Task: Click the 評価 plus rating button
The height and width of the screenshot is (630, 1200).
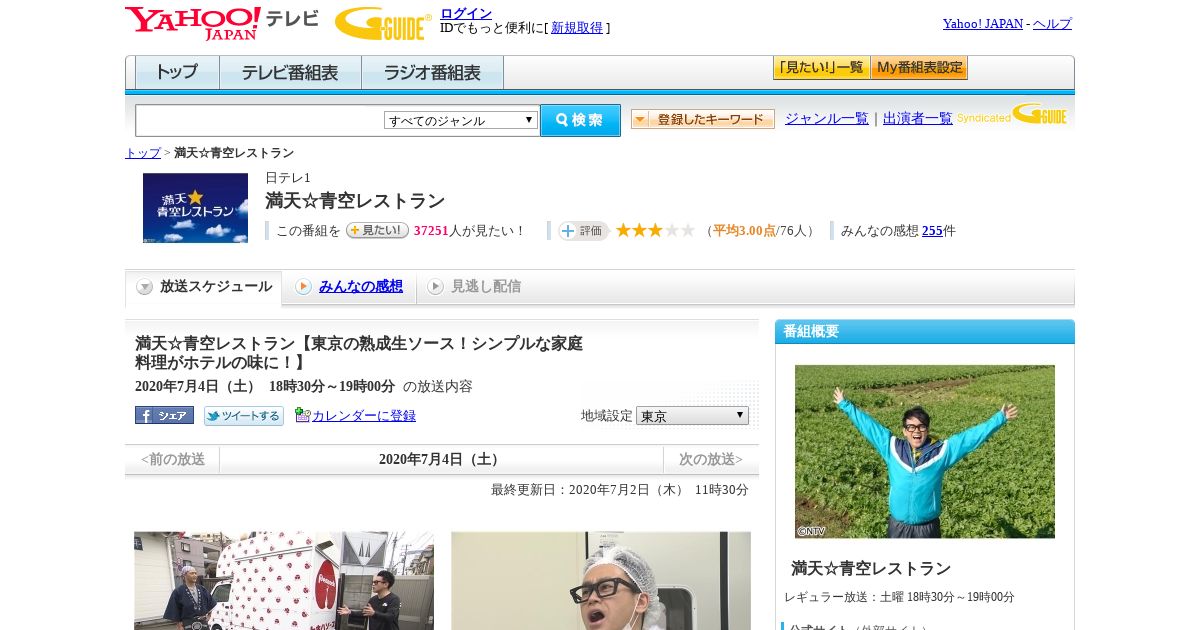Action: coord(583,230)
